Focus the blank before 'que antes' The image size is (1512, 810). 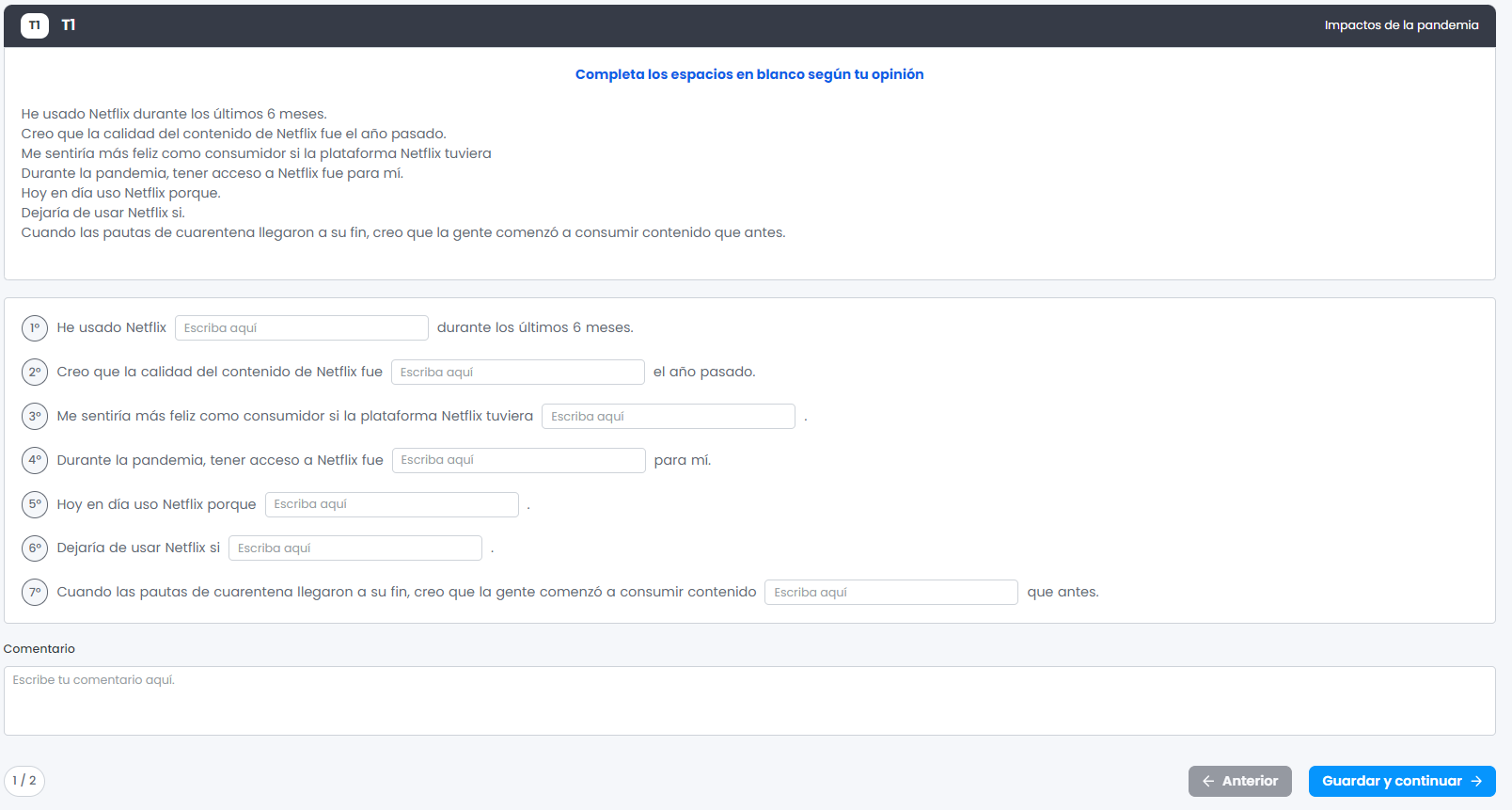coord(891,592)
